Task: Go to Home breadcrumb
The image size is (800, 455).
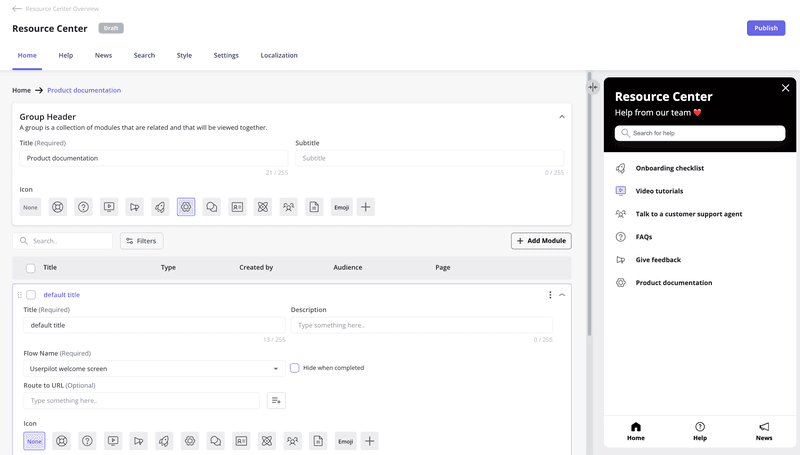Action: pyautogui.click(x=21, y=90)
